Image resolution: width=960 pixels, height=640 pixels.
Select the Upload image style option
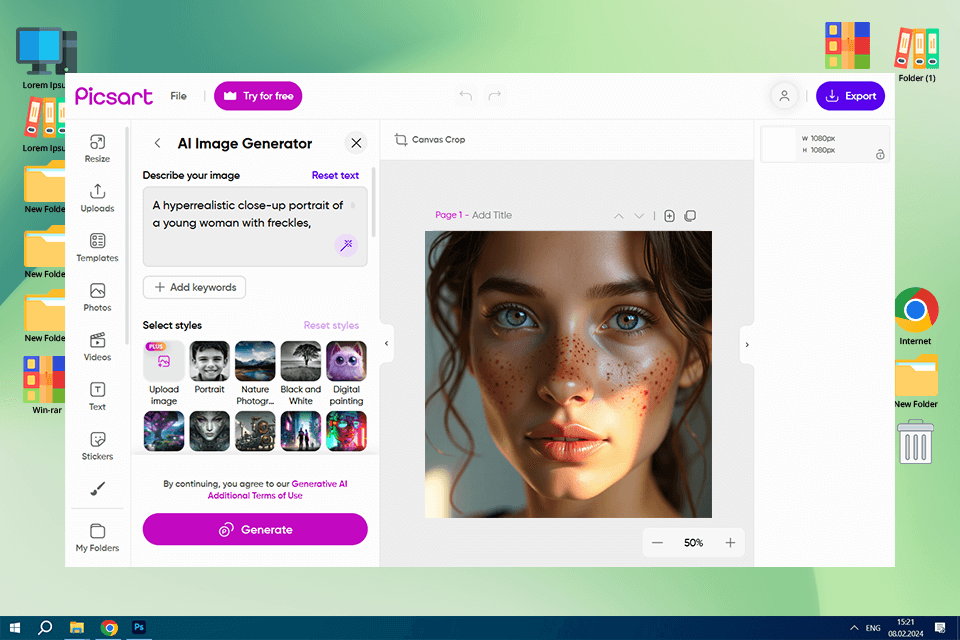[163, 374]
